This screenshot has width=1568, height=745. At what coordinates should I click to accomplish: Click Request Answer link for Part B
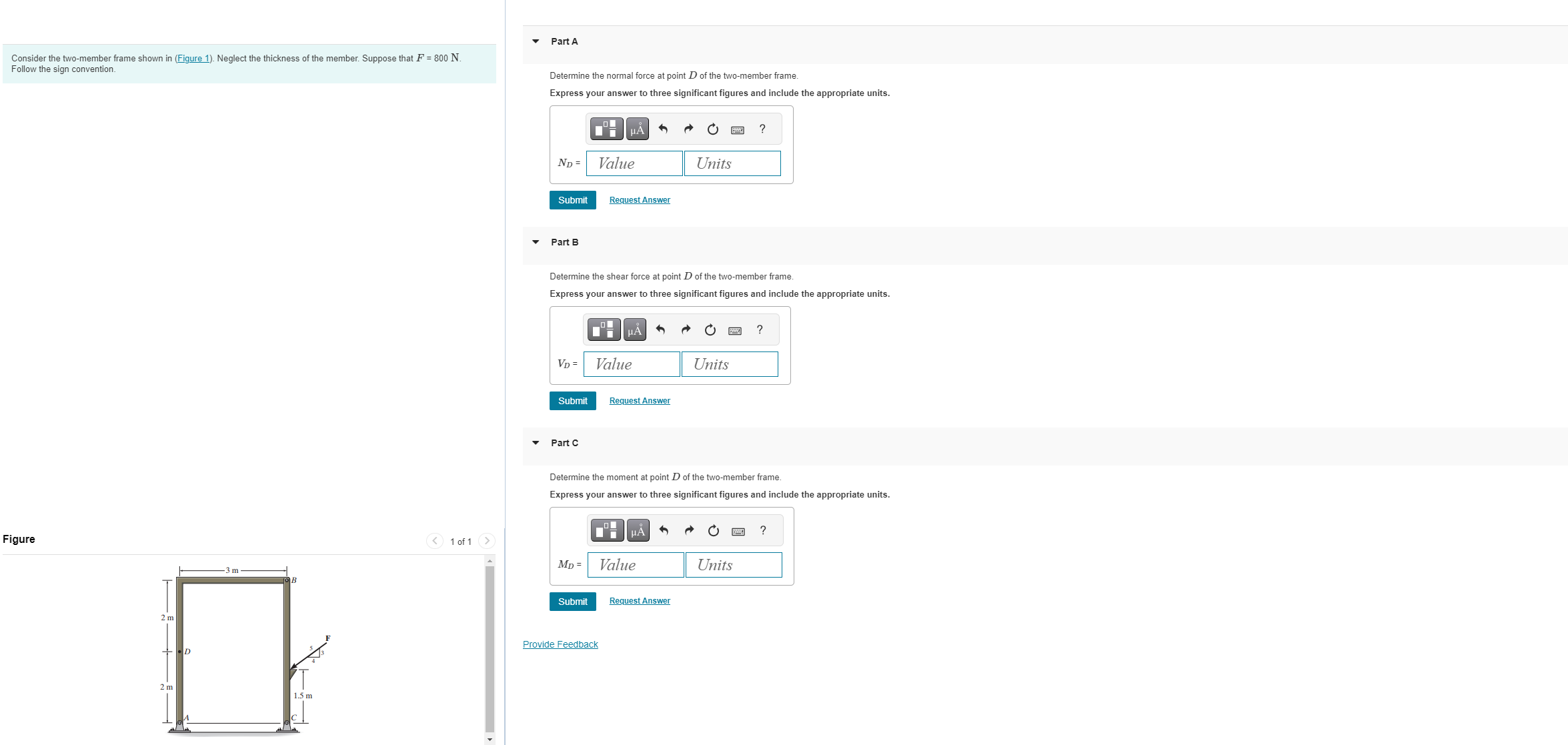pyautogui.click(x=640, y=401)
